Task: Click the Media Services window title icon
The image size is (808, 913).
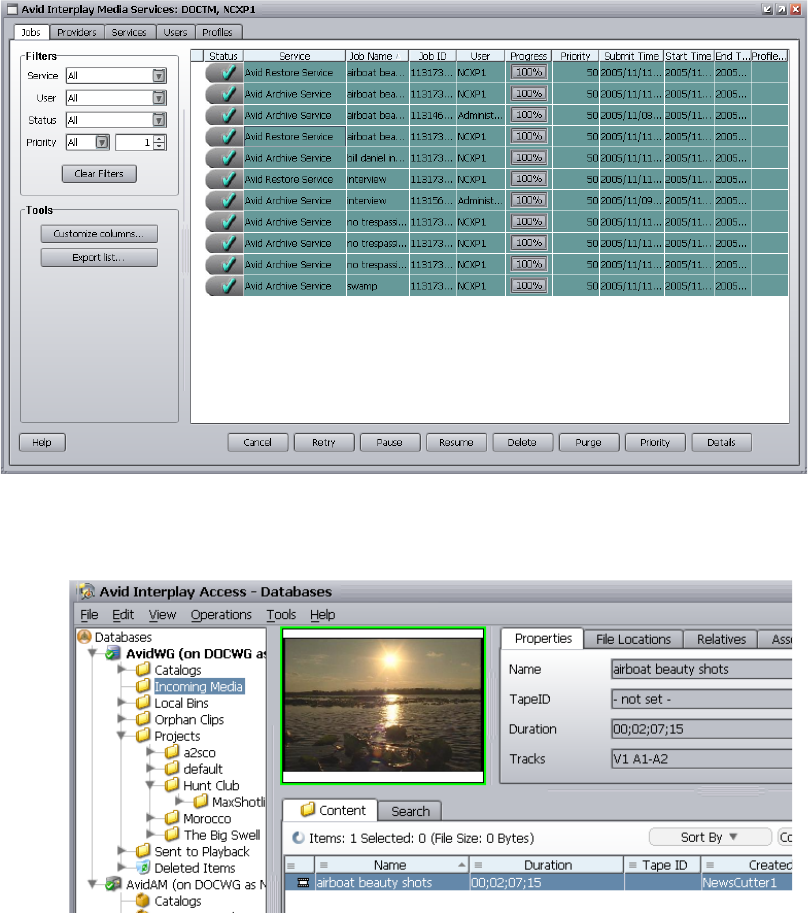Action: [x=12, y=9]
